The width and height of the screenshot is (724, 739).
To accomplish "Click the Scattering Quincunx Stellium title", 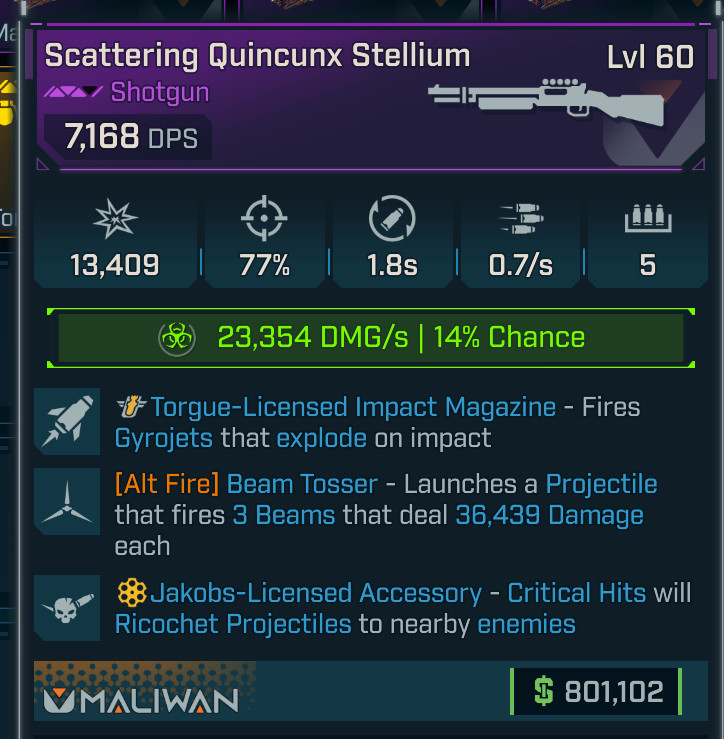I will (257, 56).
